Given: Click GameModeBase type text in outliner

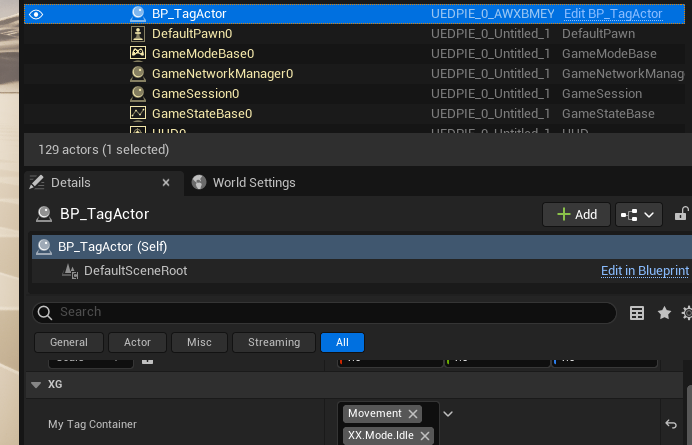Looking at the screenshot, I should (x=609, y=53).
